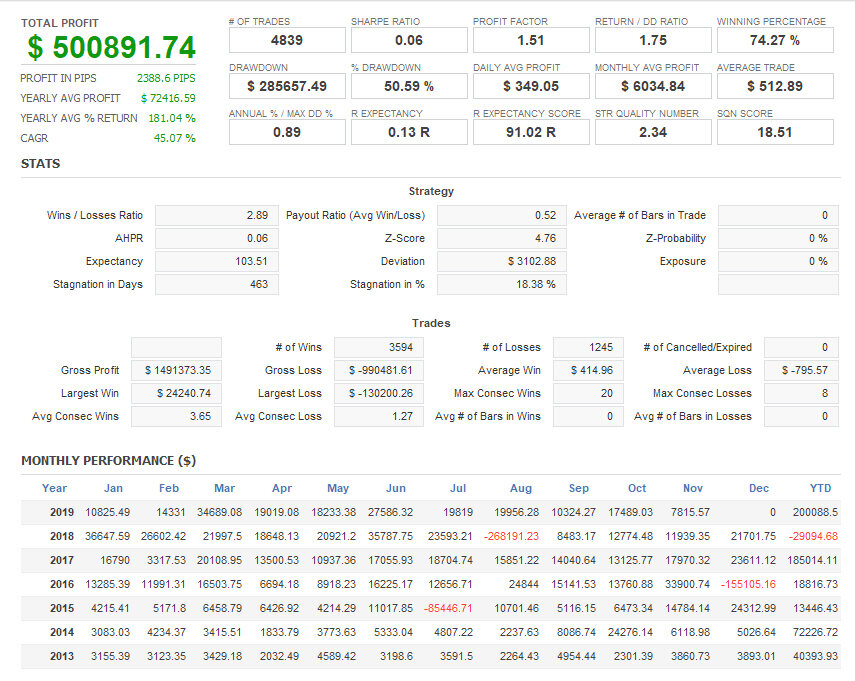Viewport: 855px width, 681px height.
Task: Click Max Consec Wins field 20
Action: (588, 393)
